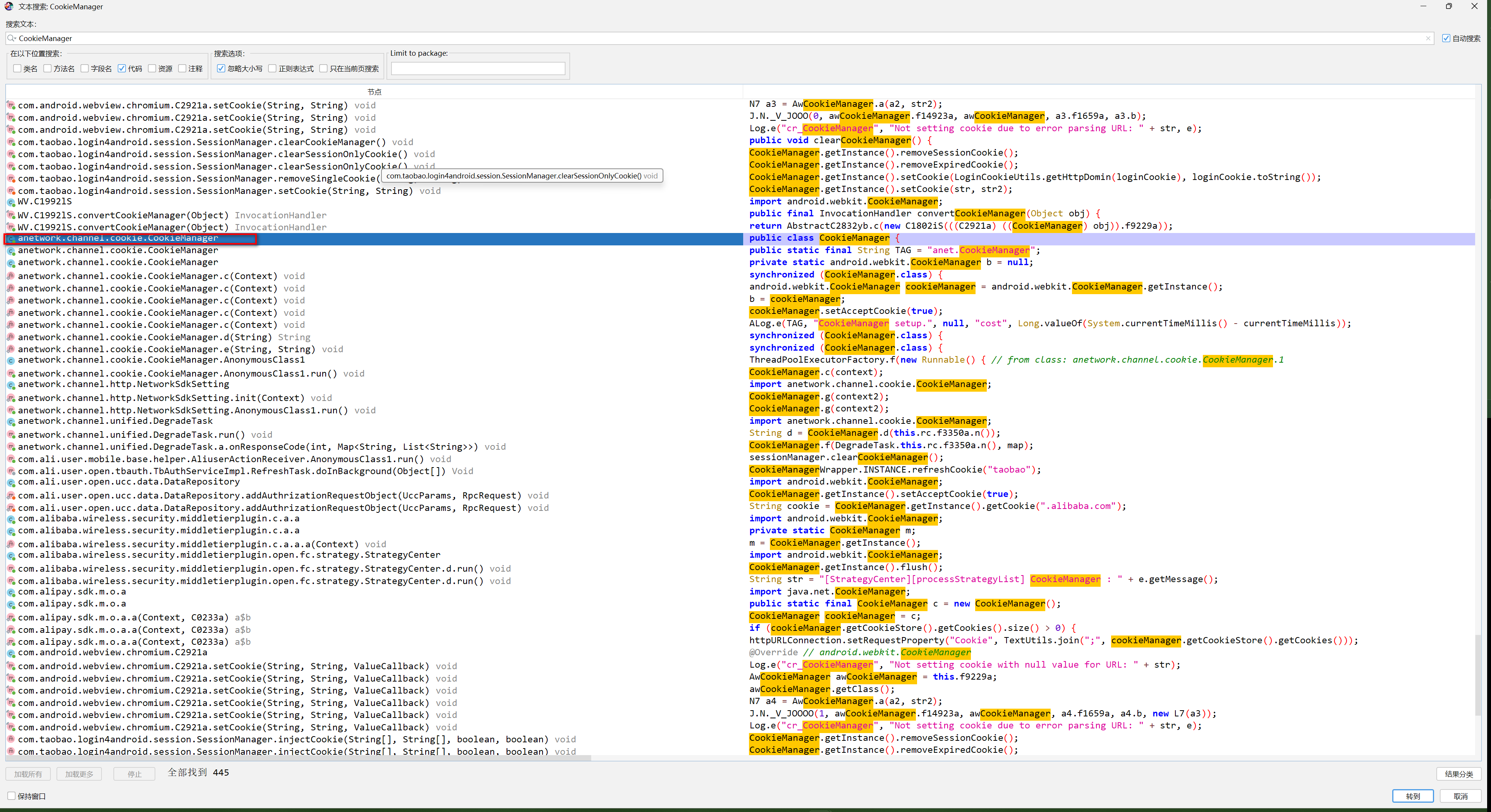Toggle the 正则表达式 regex checkbox
This screenshot has width=1491, height=812.
273,68
